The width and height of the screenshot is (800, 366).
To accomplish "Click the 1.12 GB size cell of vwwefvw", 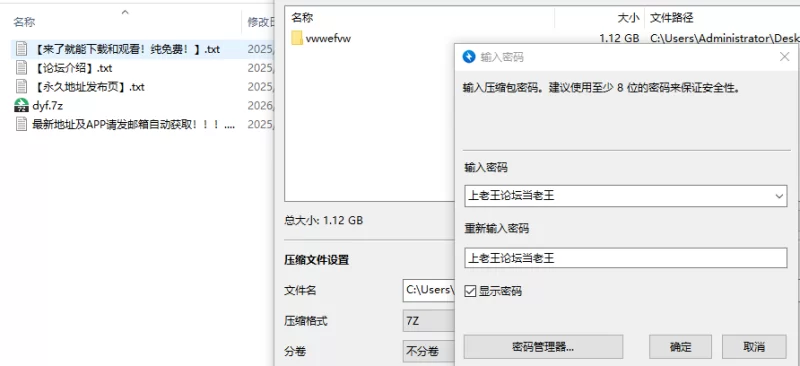I will [x=619, y=38].
